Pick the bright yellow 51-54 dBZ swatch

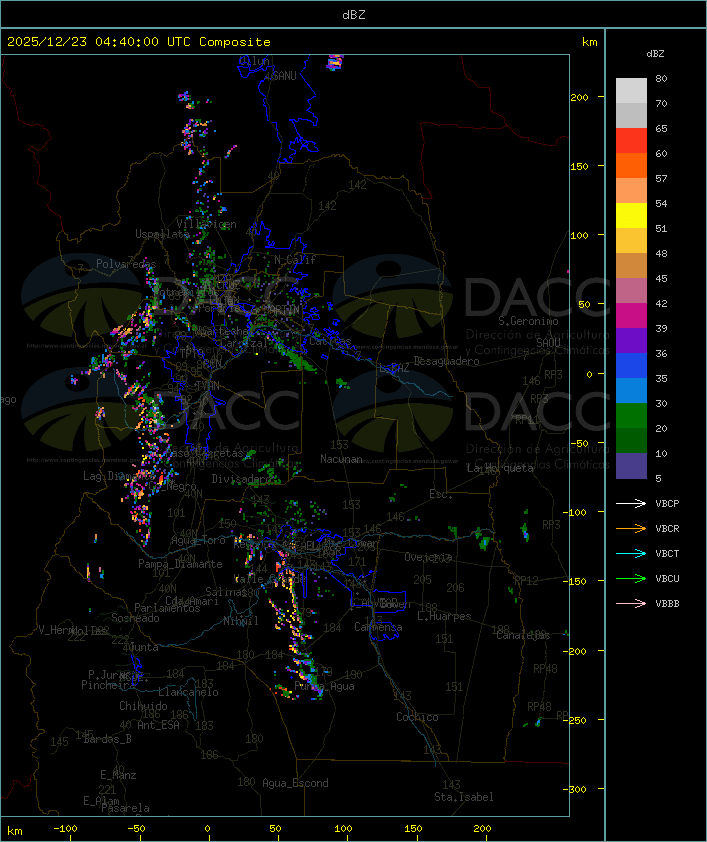[x=631, y=215]
